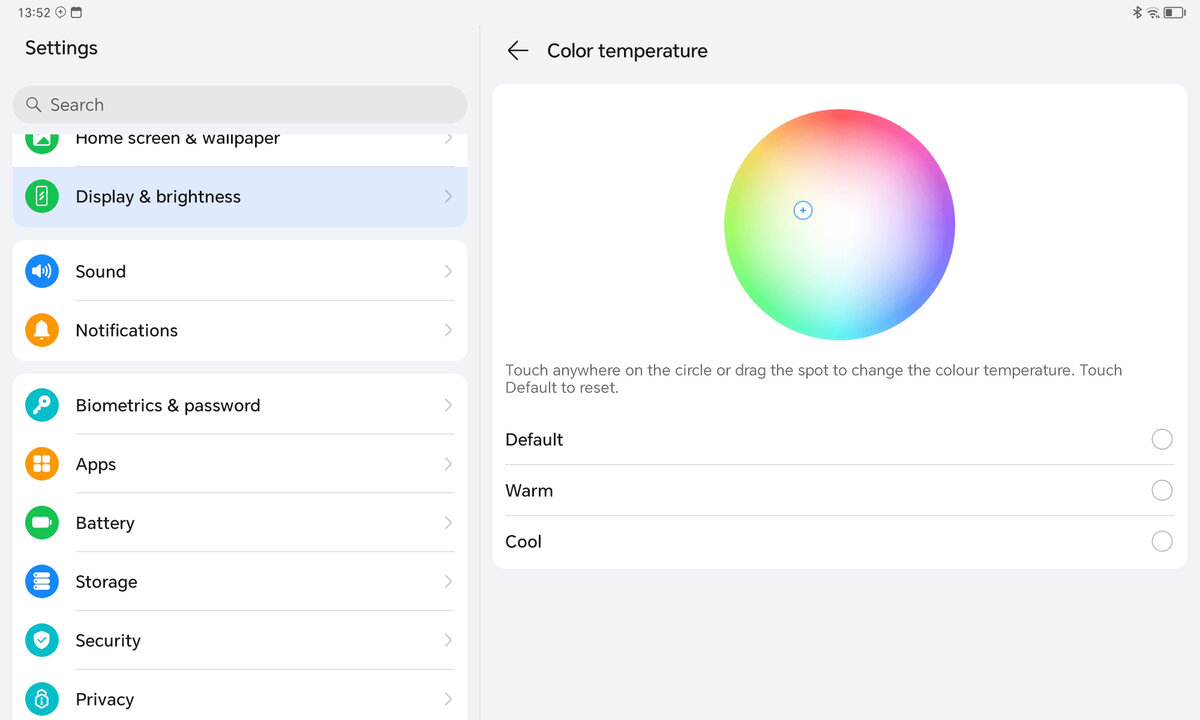Tap the green Battery icon

42,523
